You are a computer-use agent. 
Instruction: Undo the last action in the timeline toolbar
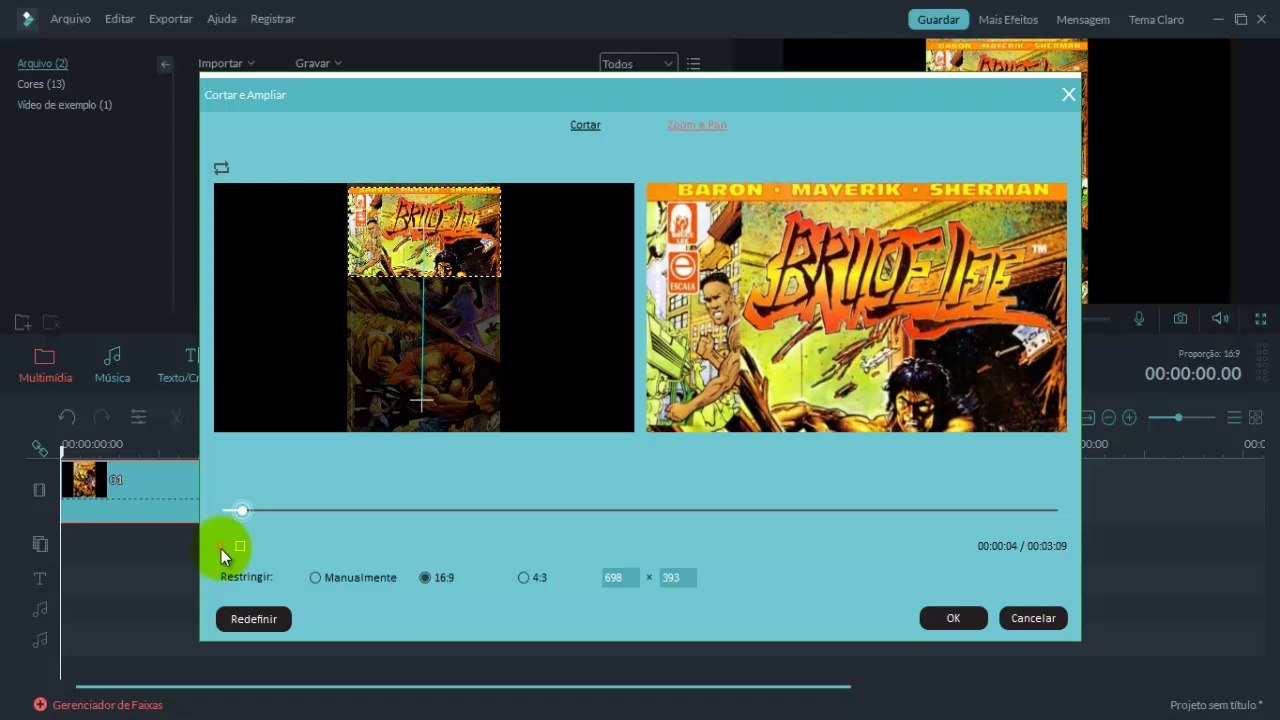coord(67,417)
